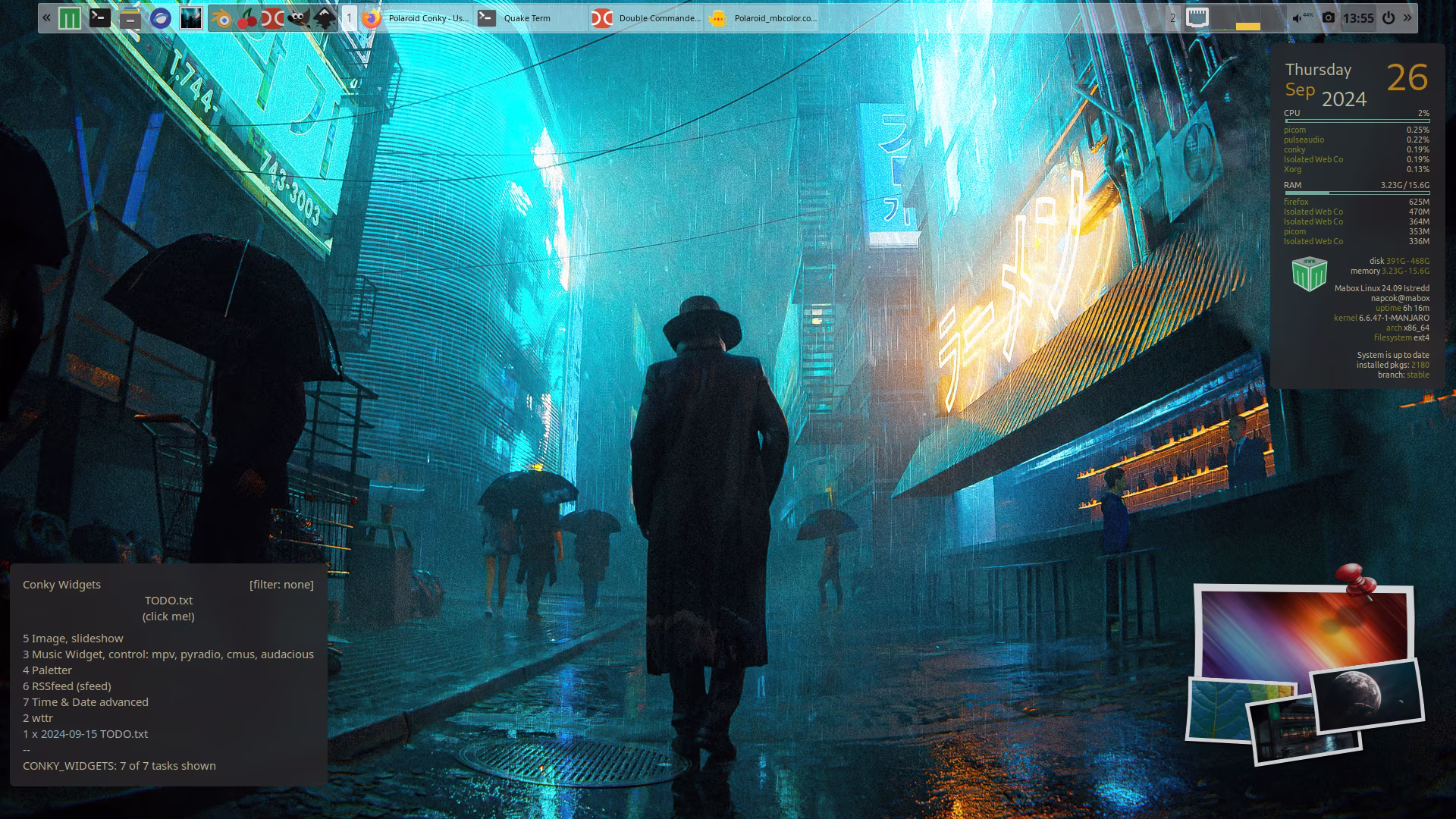Viewport: 1456px width, 819px height.
Task: Click the volume speaker icon
Action: 1298,18
